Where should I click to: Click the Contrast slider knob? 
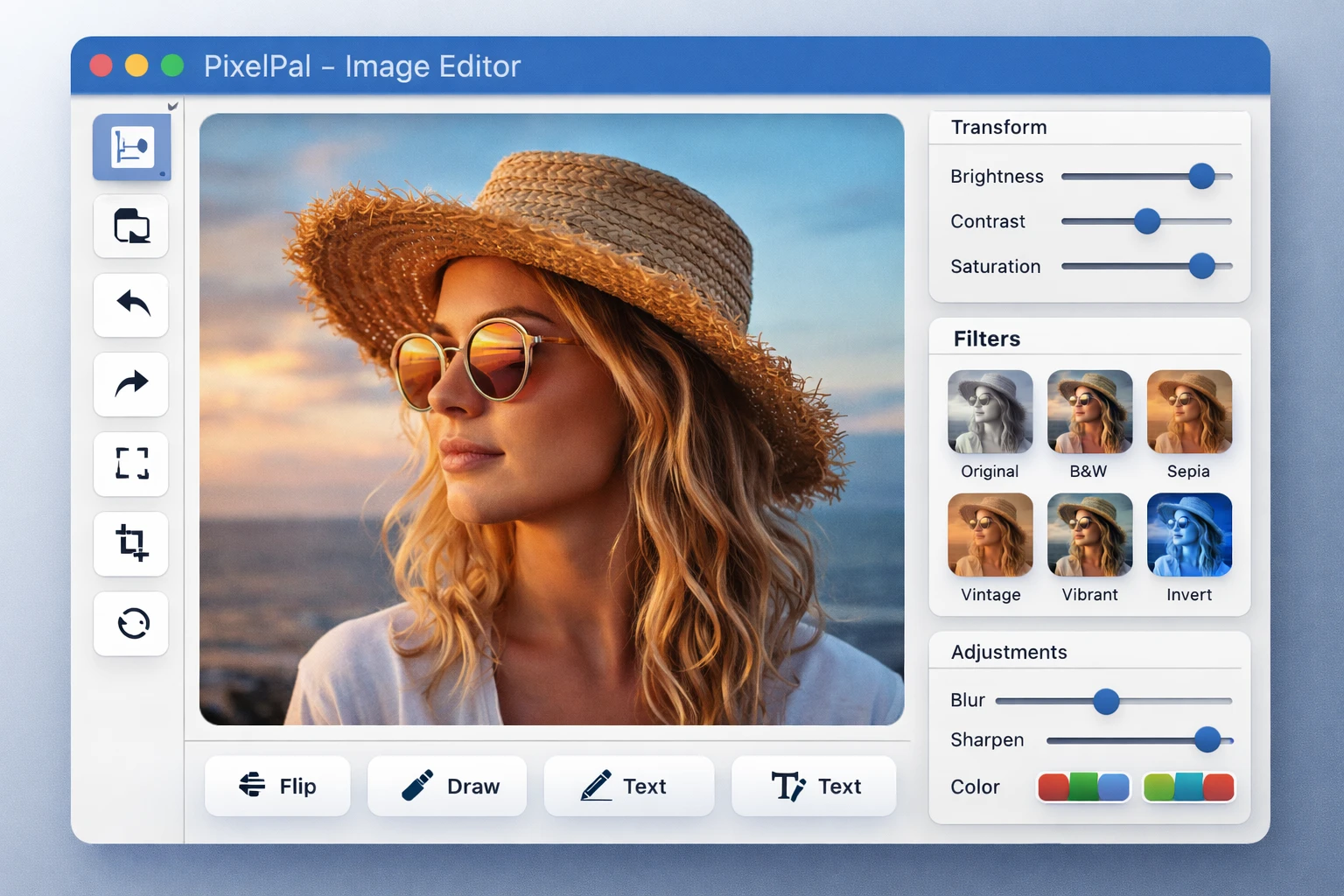coord(1146,221)
